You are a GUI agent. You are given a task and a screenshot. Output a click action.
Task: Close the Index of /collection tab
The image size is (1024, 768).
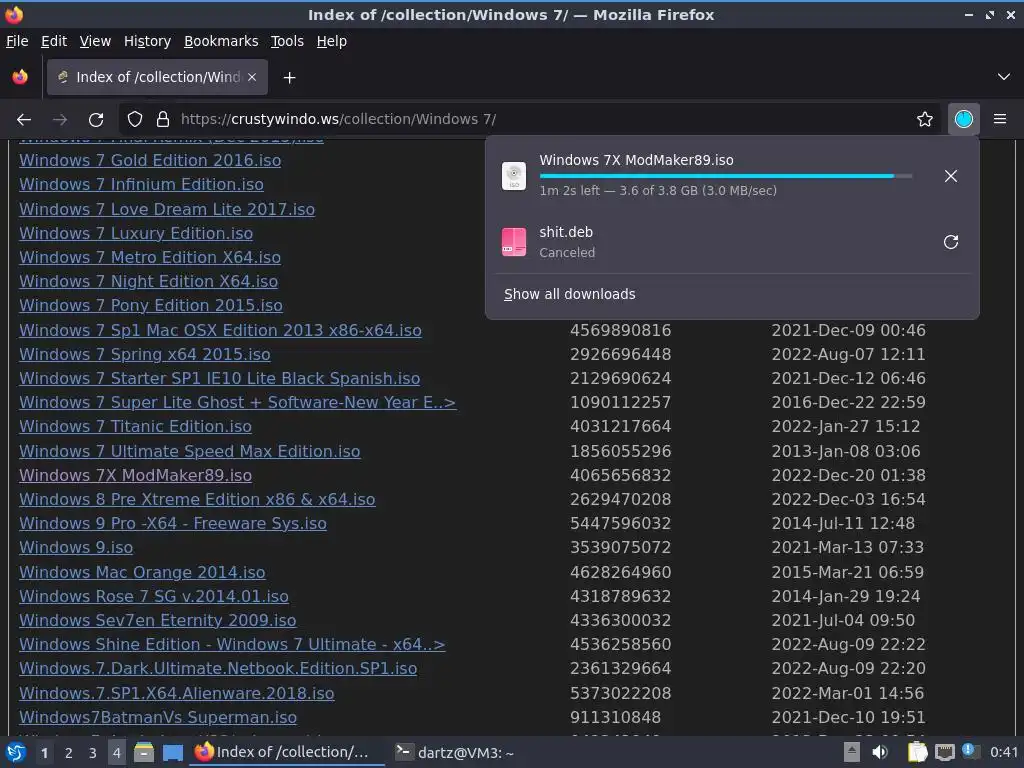[252, 77]
